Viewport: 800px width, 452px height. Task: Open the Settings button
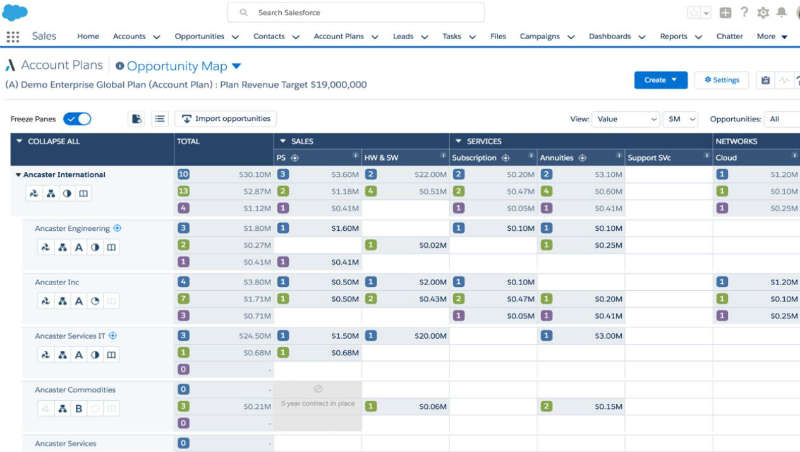(722, 80)
